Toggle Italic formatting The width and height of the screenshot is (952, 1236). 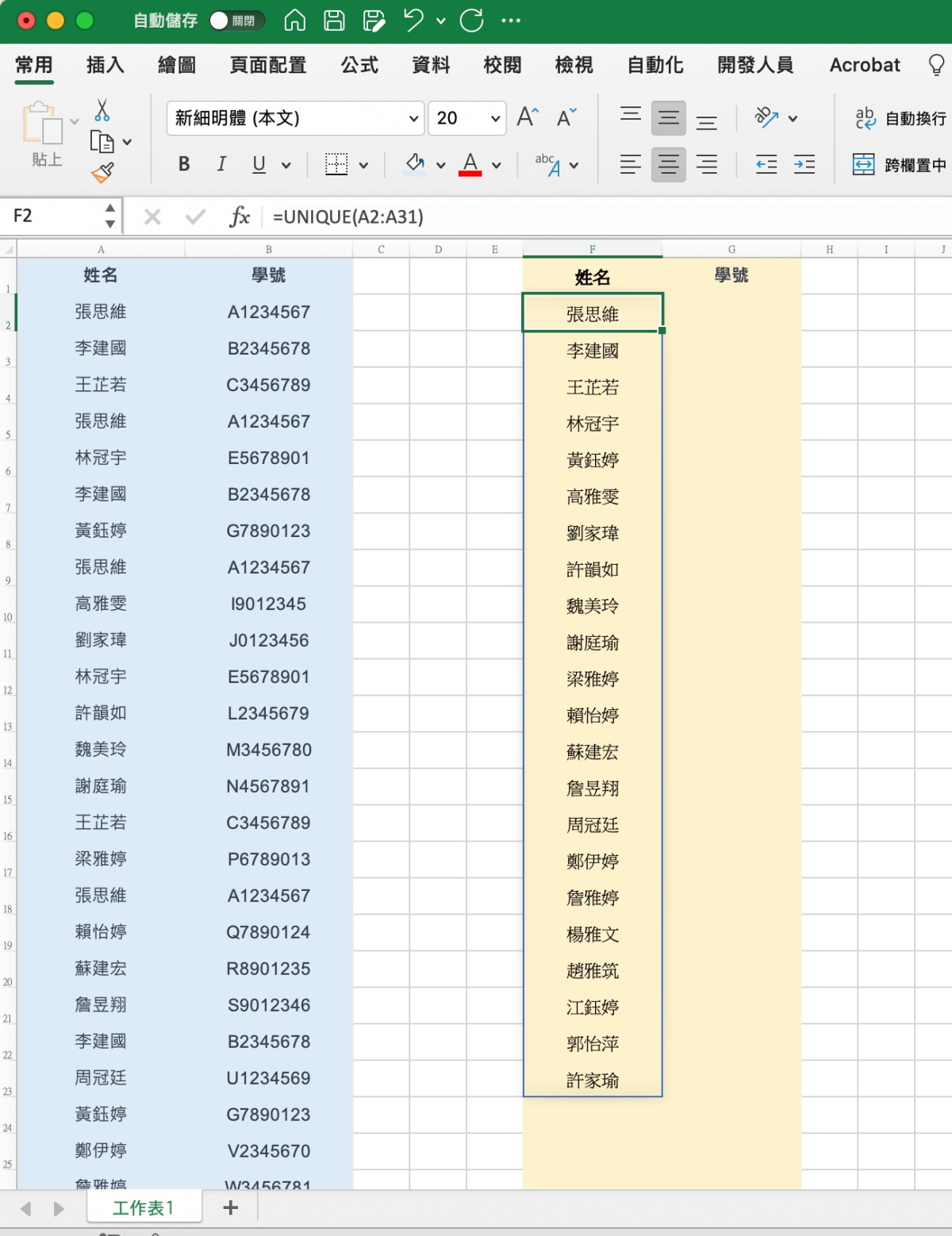point(221,164)
